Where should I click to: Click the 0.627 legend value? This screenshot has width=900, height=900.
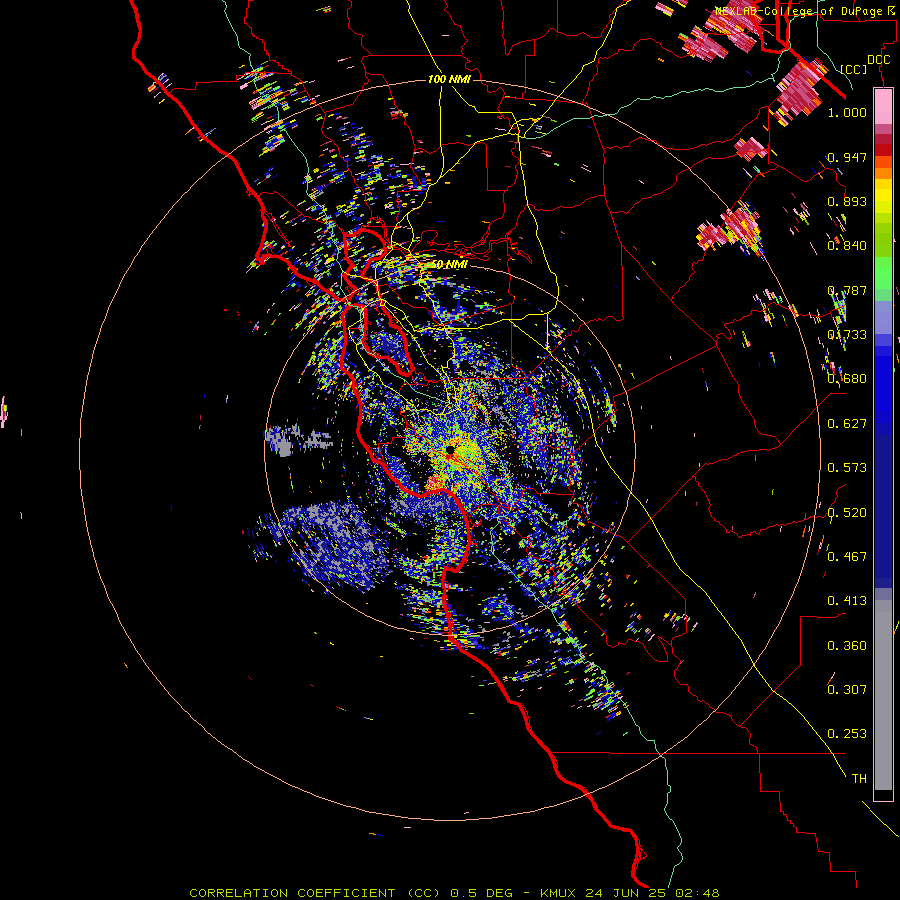pyautogui.click(x=847, y=424)
